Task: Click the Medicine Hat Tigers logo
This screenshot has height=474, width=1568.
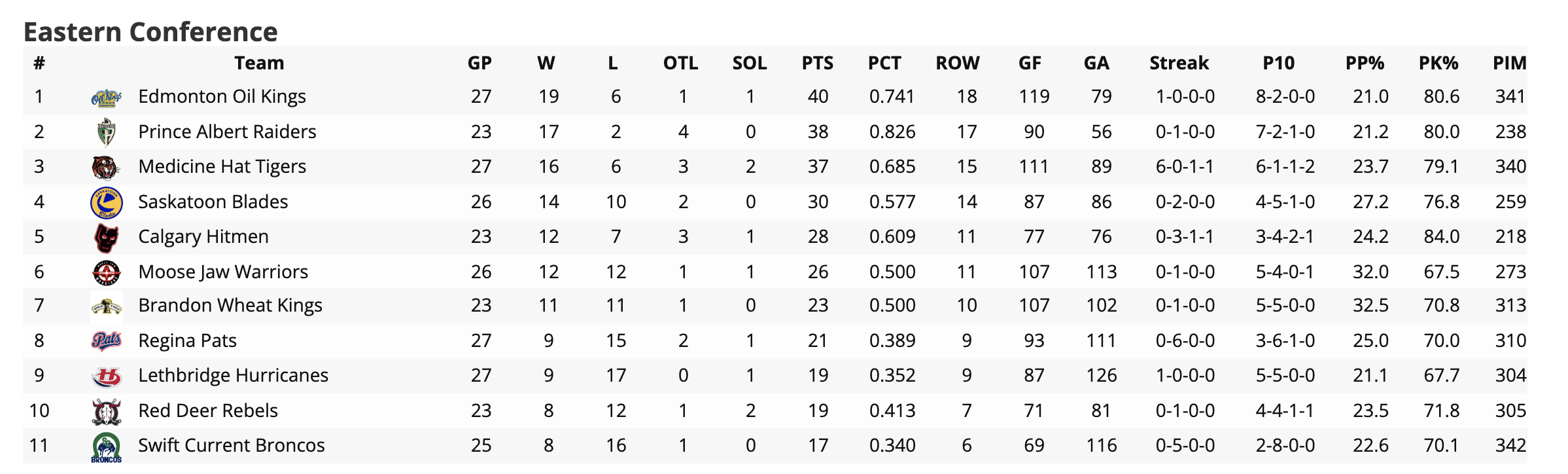Action: click(x=106, y=168)
